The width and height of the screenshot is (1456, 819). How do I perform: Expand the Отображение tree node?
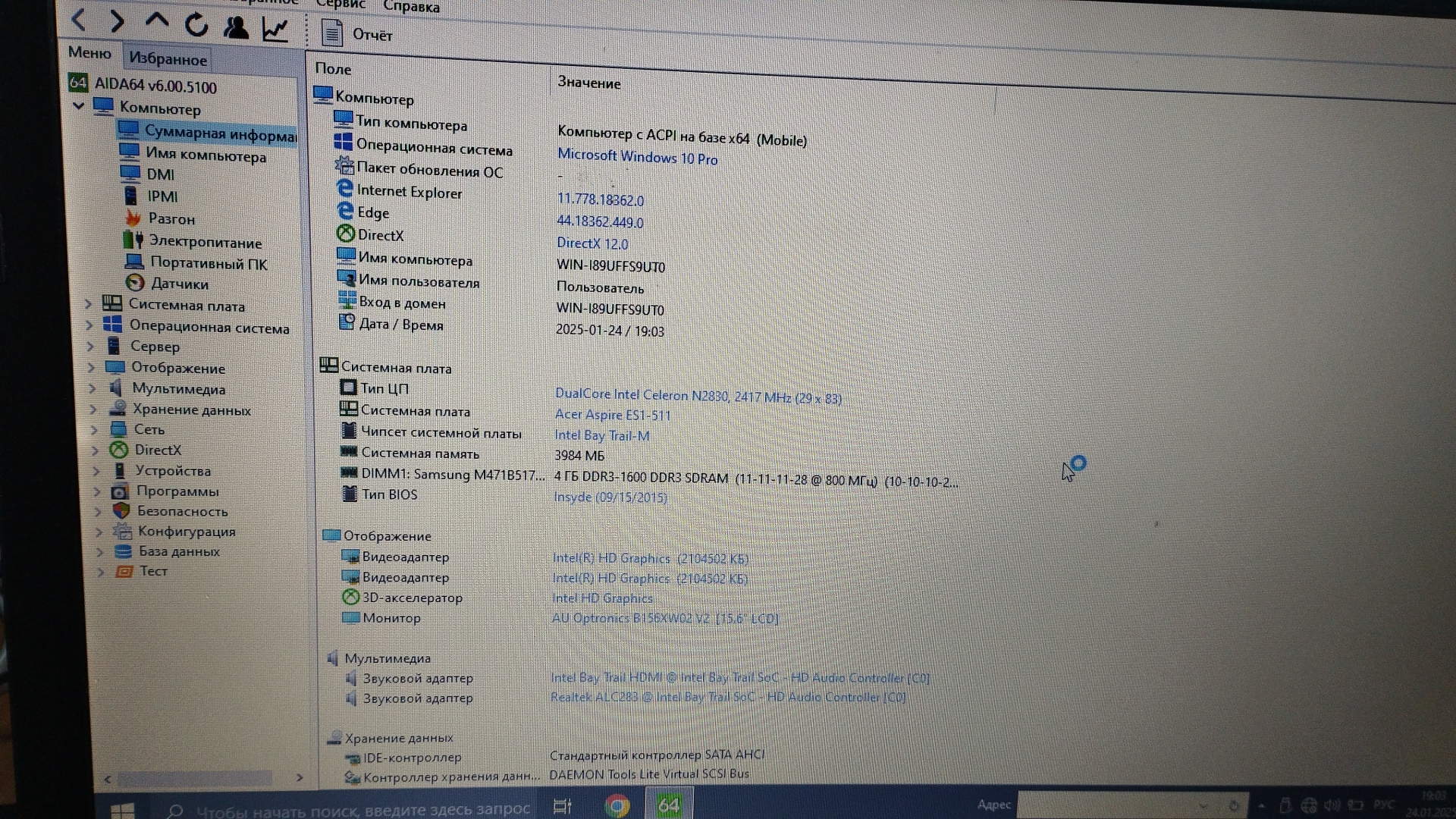[x=92, y=368]
